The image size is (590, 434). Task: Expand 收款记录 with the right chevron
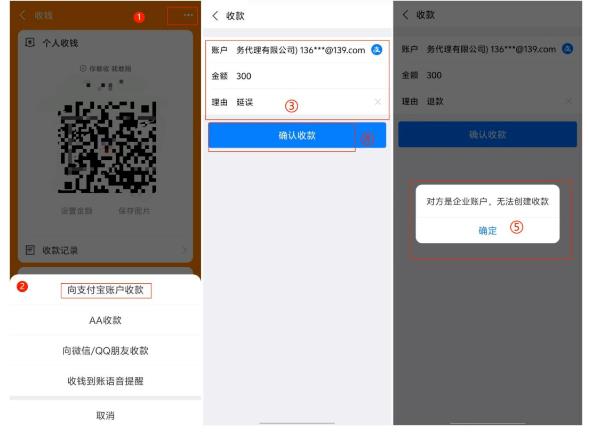[x=184, y=250]
